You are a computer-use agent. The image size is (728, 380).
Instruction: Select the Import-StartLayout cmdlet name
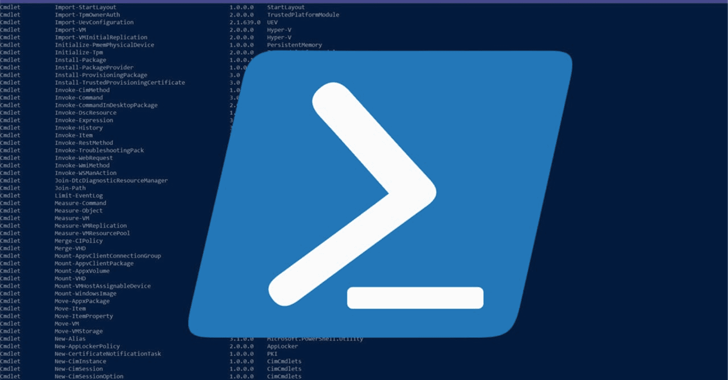pyautogui.click(x=85, y=7)
